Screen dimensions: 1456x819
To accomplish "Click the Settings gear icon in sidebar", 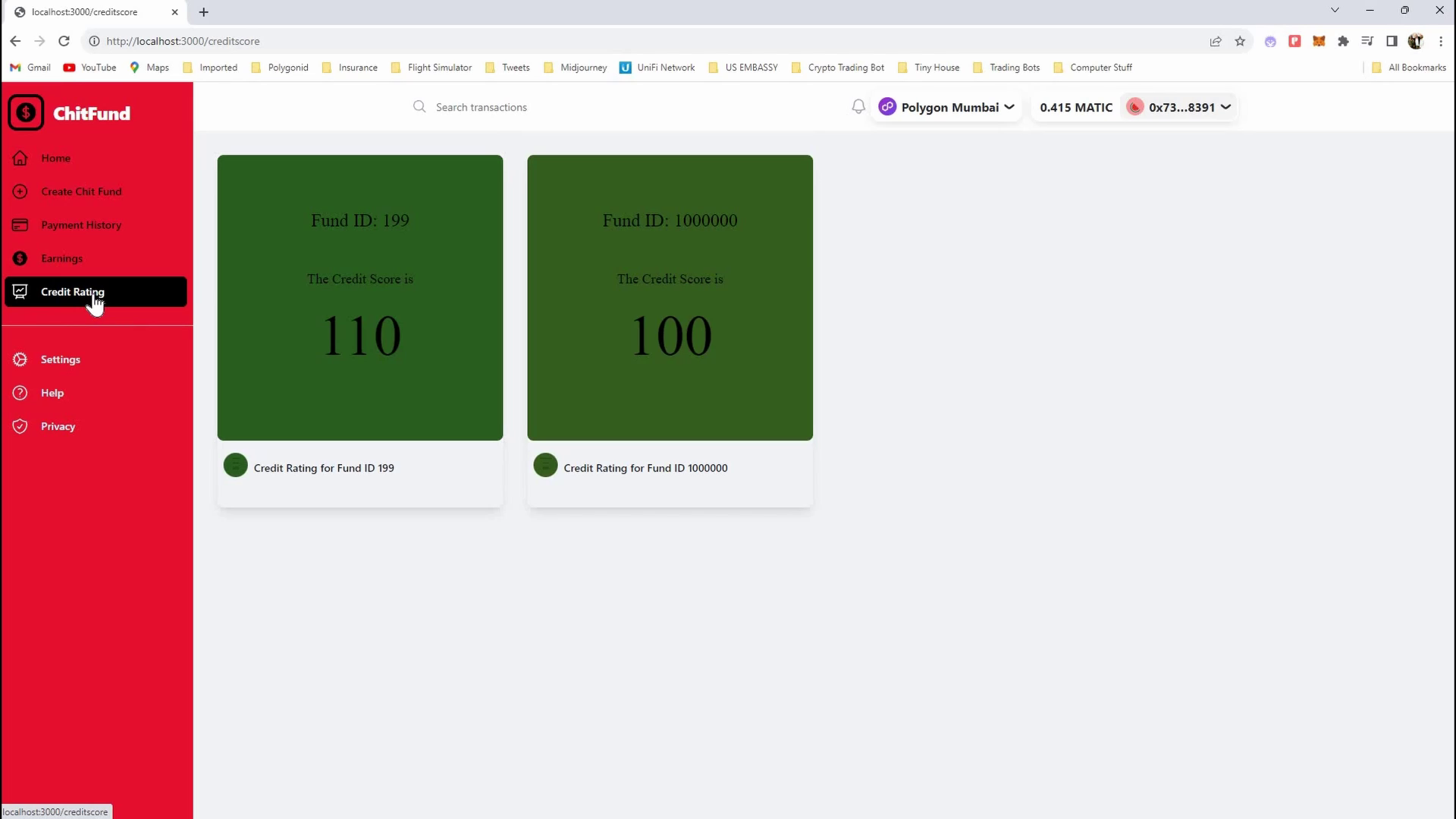I will pyautogui.click(x=20, y=359).
